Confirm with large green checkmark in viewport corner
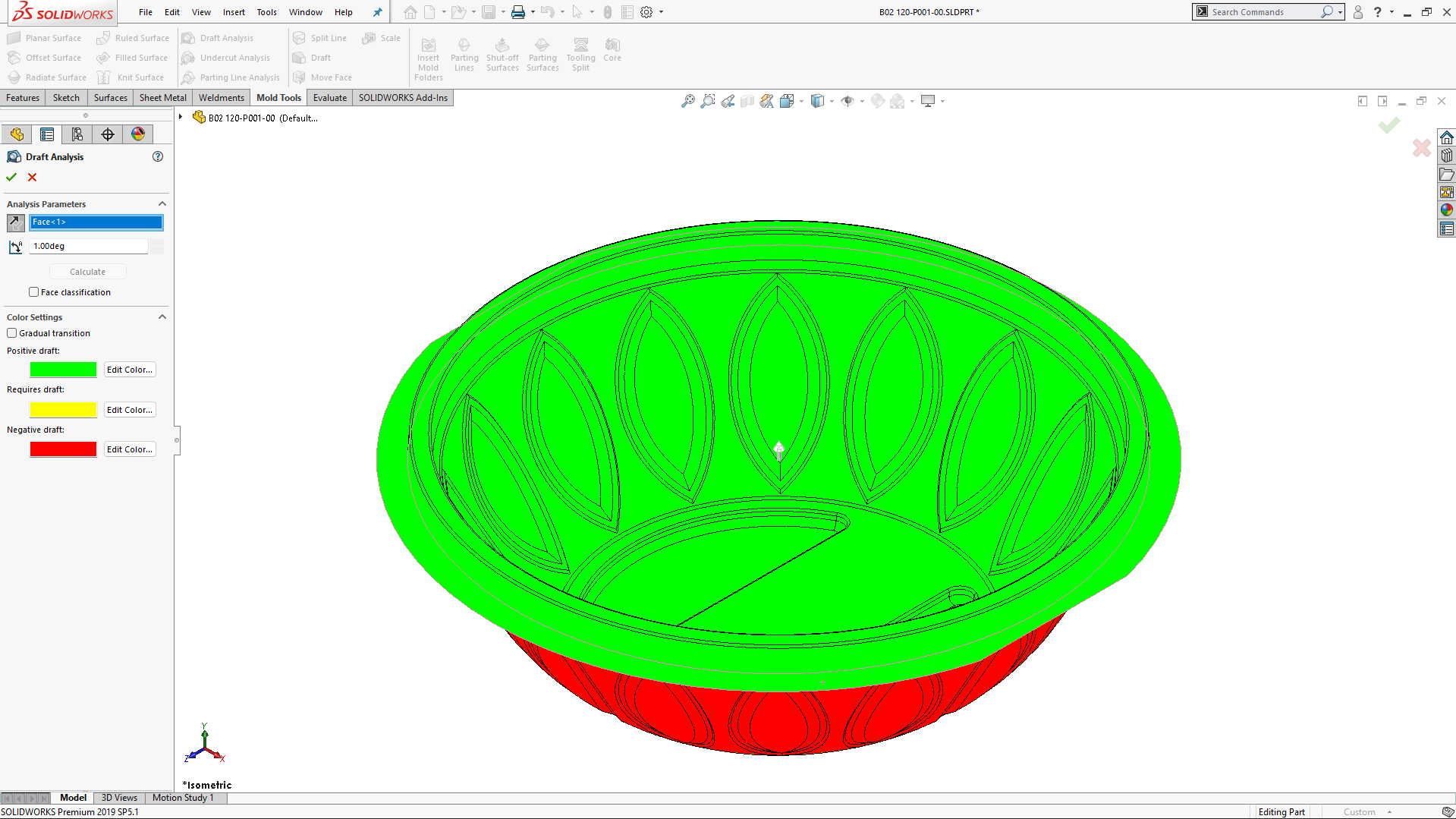The height and width of the screenshot is (819, 1456). pyautogui.click(x=1389, y=125)
